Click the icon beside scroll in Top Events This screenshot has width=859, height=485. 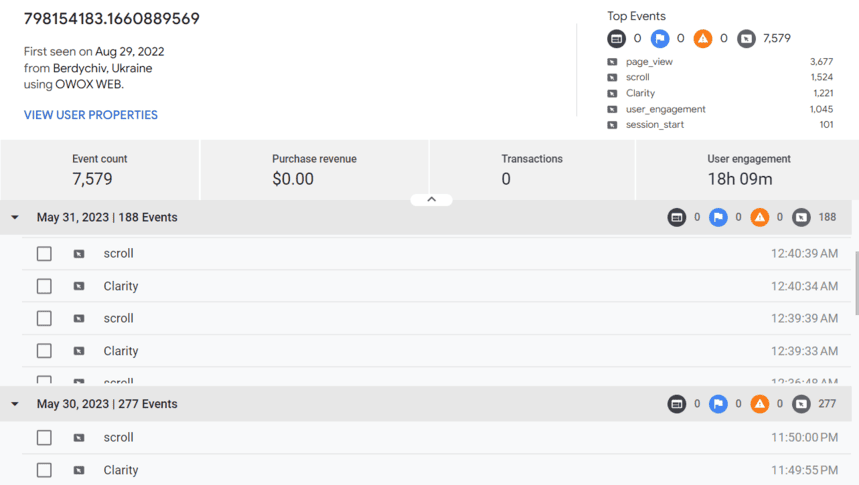[x=612, y=77]
